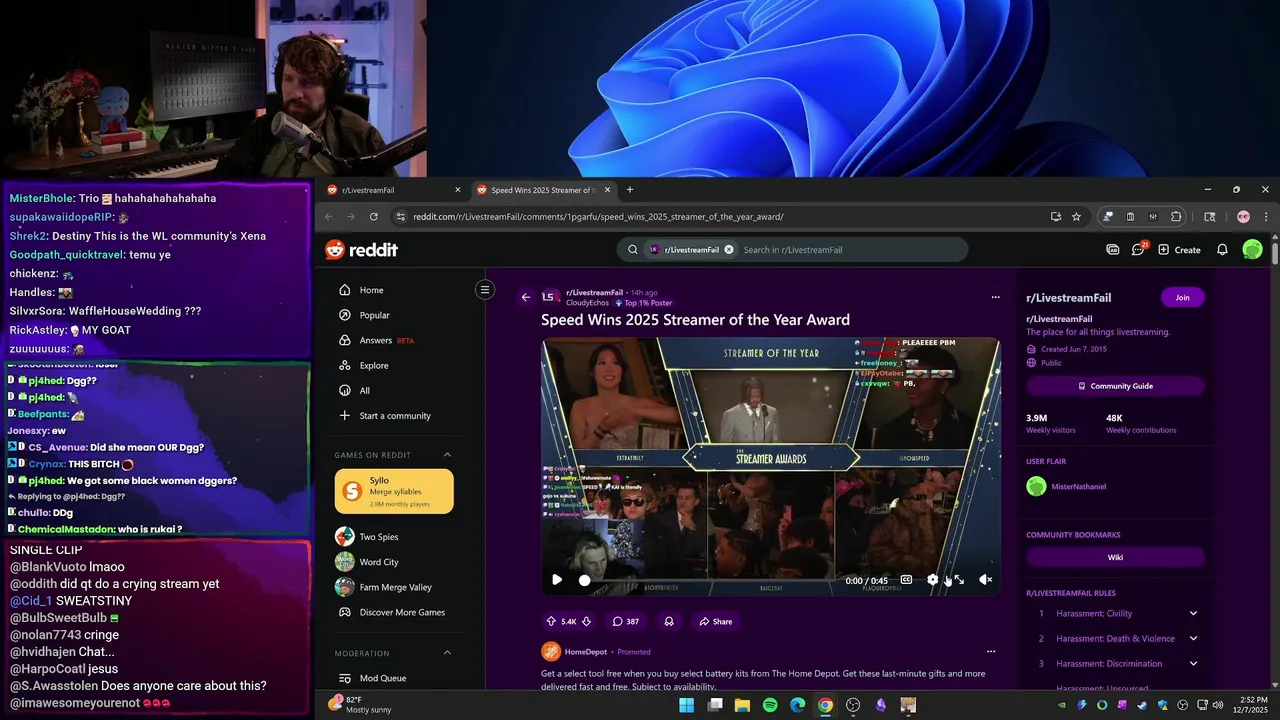The height and width of the screenshot is (720, 1280).
Task: Expand rule 3 Harassment: Discrimination
Action: pos(1193,663)
